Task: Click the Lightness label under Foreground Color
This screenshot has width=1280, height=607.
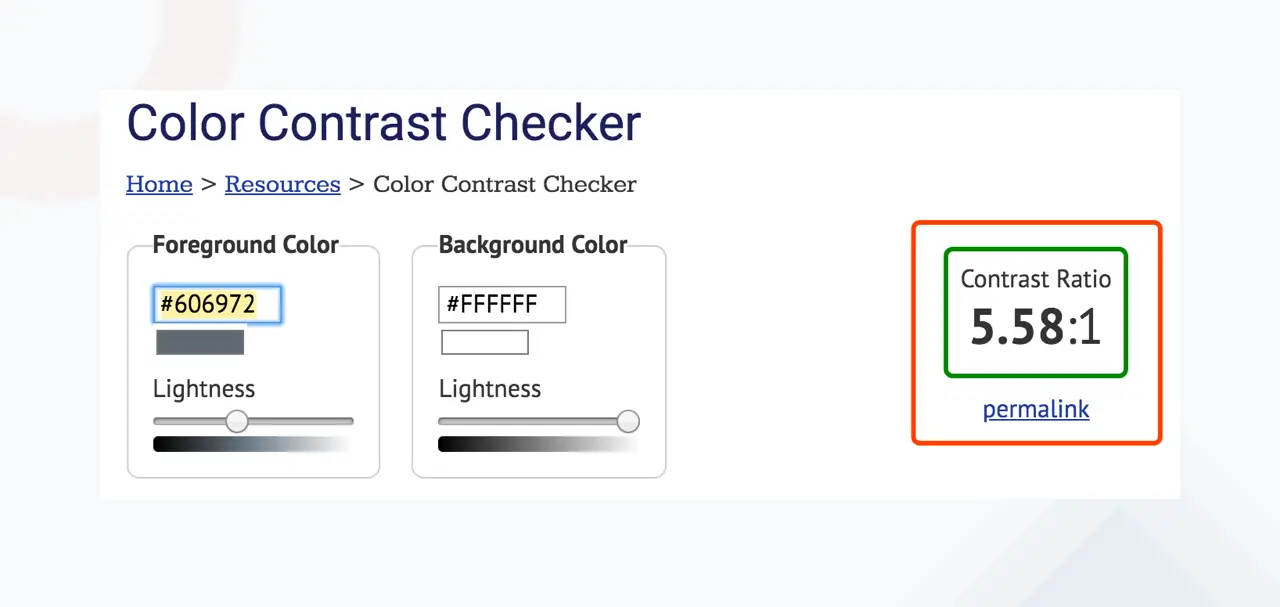Action: click(204, 389)
